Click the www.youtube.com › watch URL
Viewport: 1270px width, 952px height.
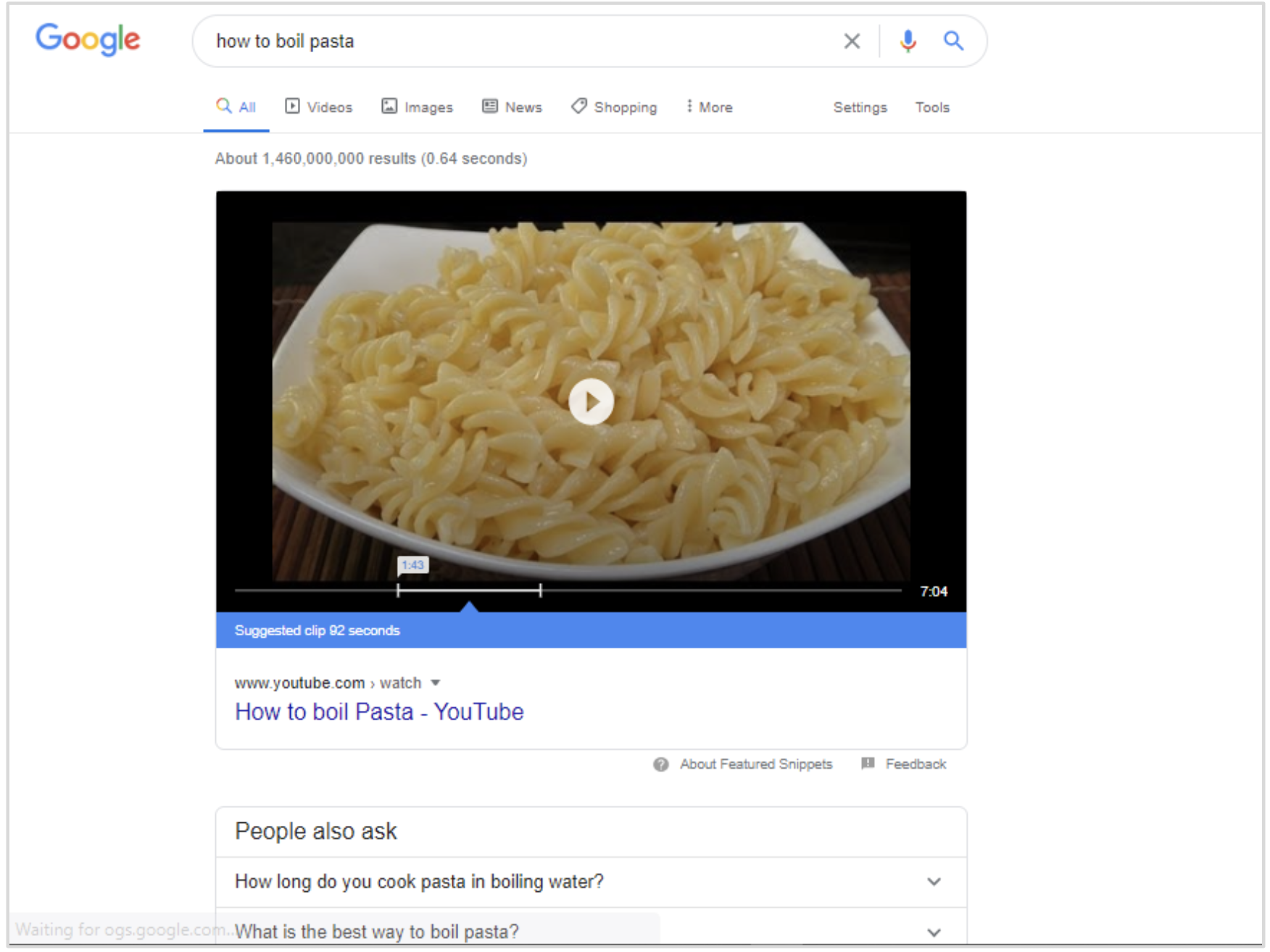click(x=328, y=683)
